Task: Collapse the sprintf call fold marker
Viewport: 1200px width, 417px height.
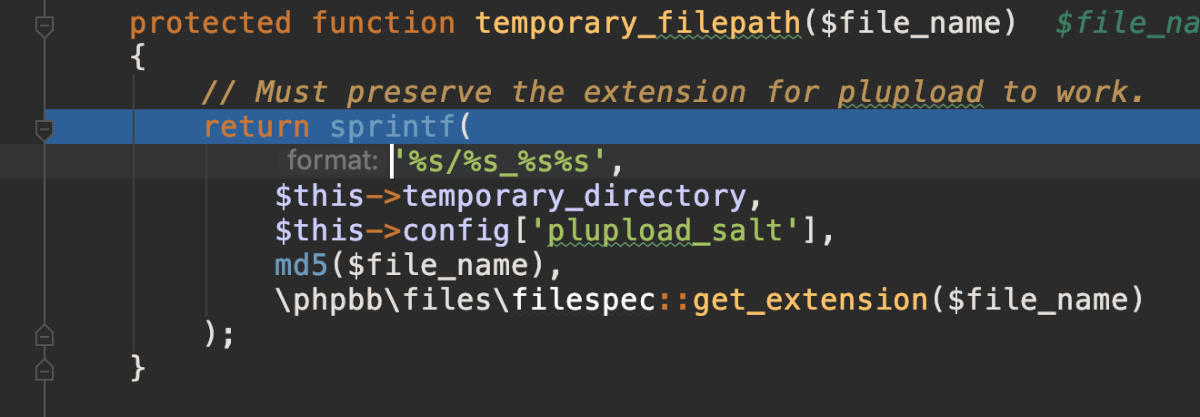Action: tap(42, 128)
